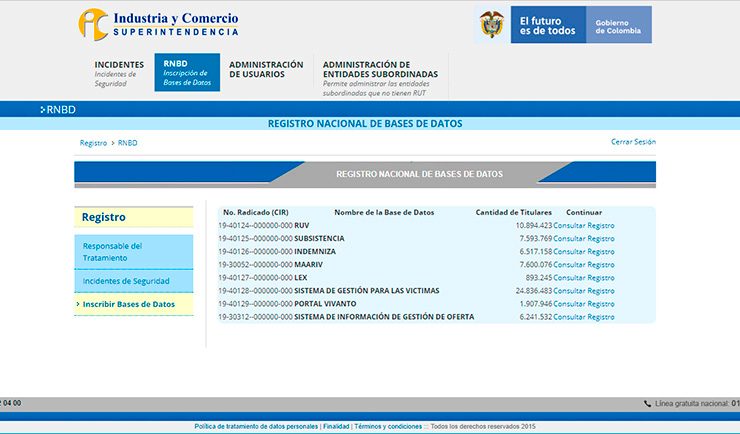Click the SUBSISTENCIA database name
The height and width of the screenshot is (434, 740).
(319, 239)
